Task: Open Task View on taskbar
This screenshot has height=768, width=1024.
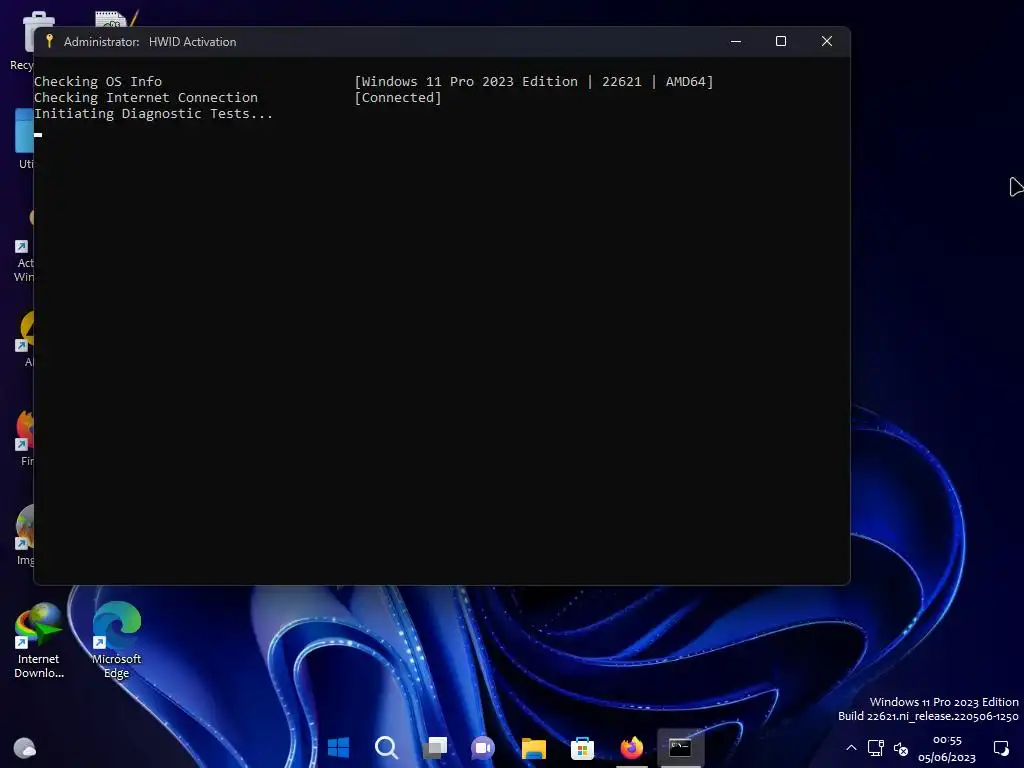Action: tap(435, 747)
